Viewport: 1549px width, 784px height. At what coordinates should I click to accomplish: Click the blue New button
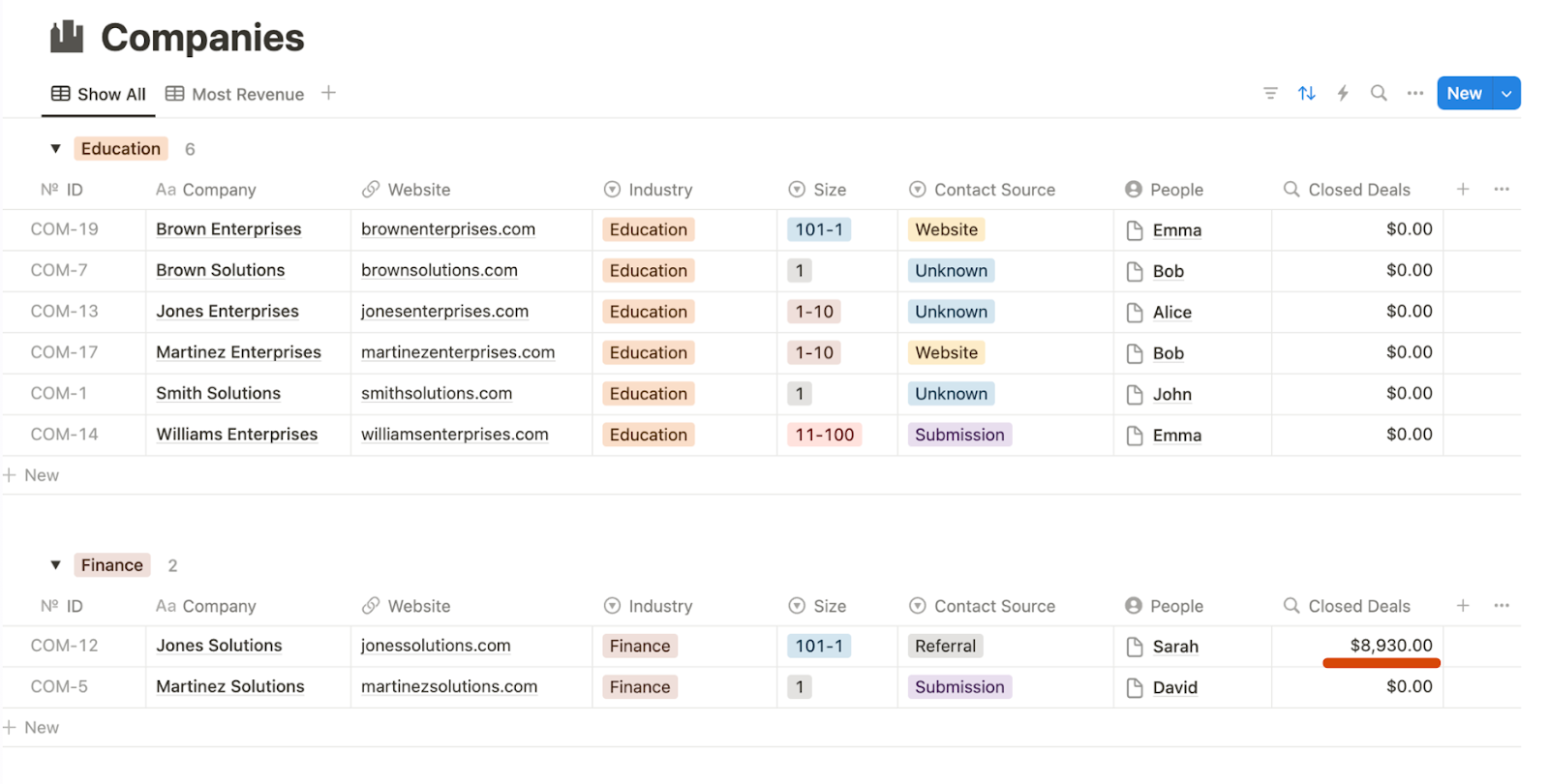tap(1465, 94)
